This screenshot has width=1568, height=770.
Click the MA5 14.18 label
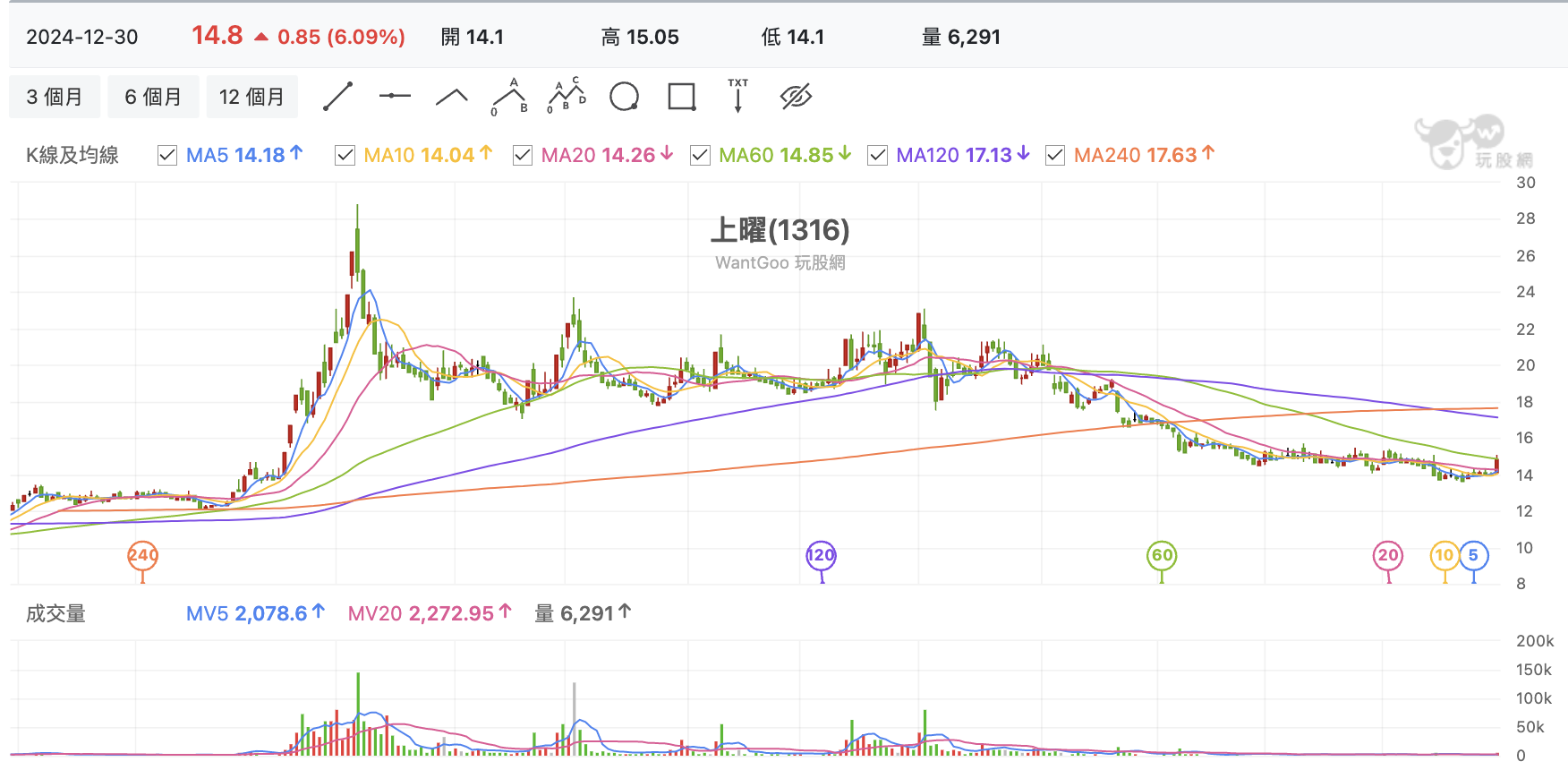point(244,156)
